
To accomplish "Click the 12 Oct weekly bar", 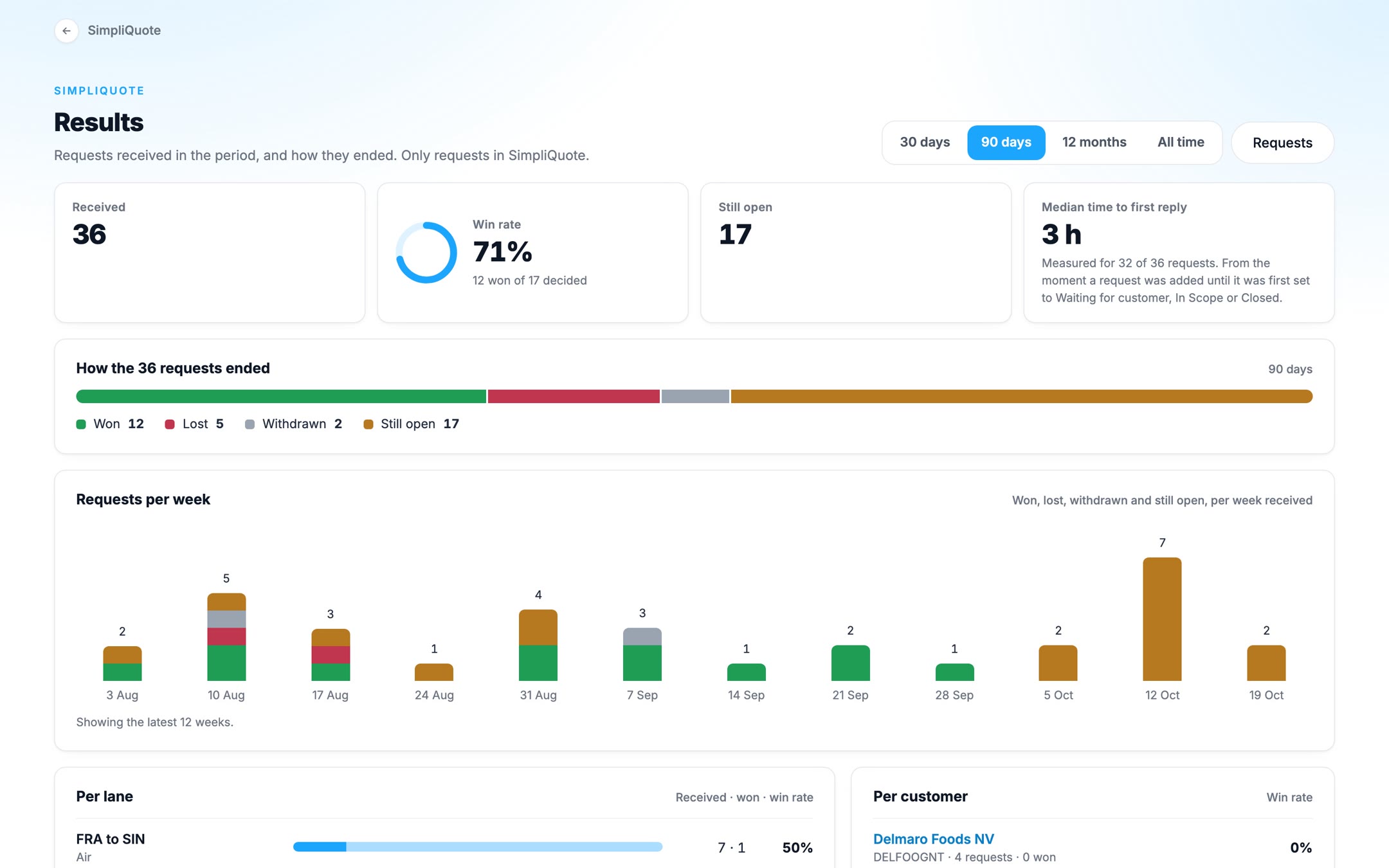I will tap(1162, 619).
